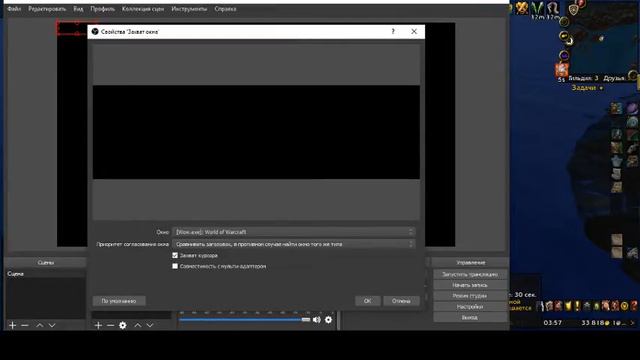Click the 'Управление' panel header

(x=471, y=262)
